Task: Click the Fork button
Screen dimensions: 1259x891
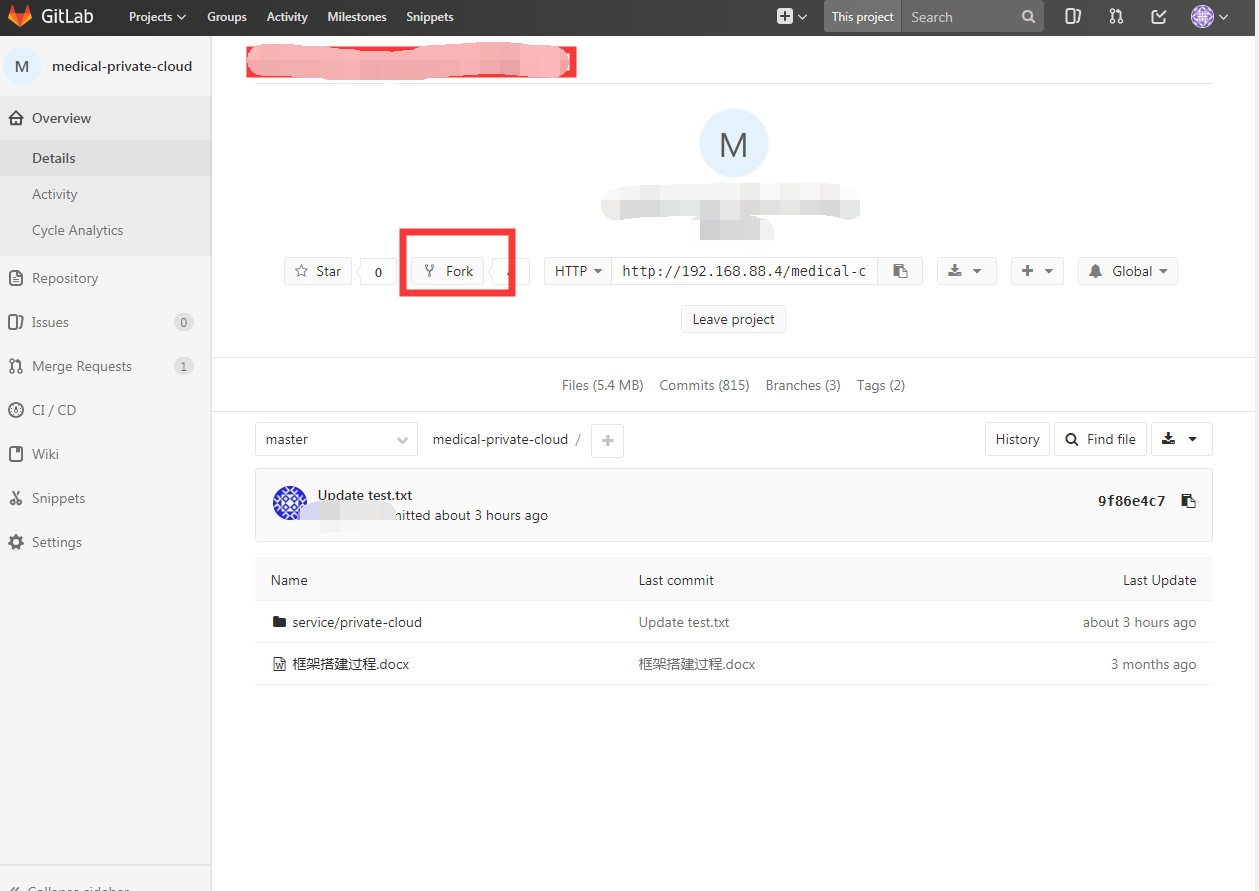Action: click(x=447, y=270)
